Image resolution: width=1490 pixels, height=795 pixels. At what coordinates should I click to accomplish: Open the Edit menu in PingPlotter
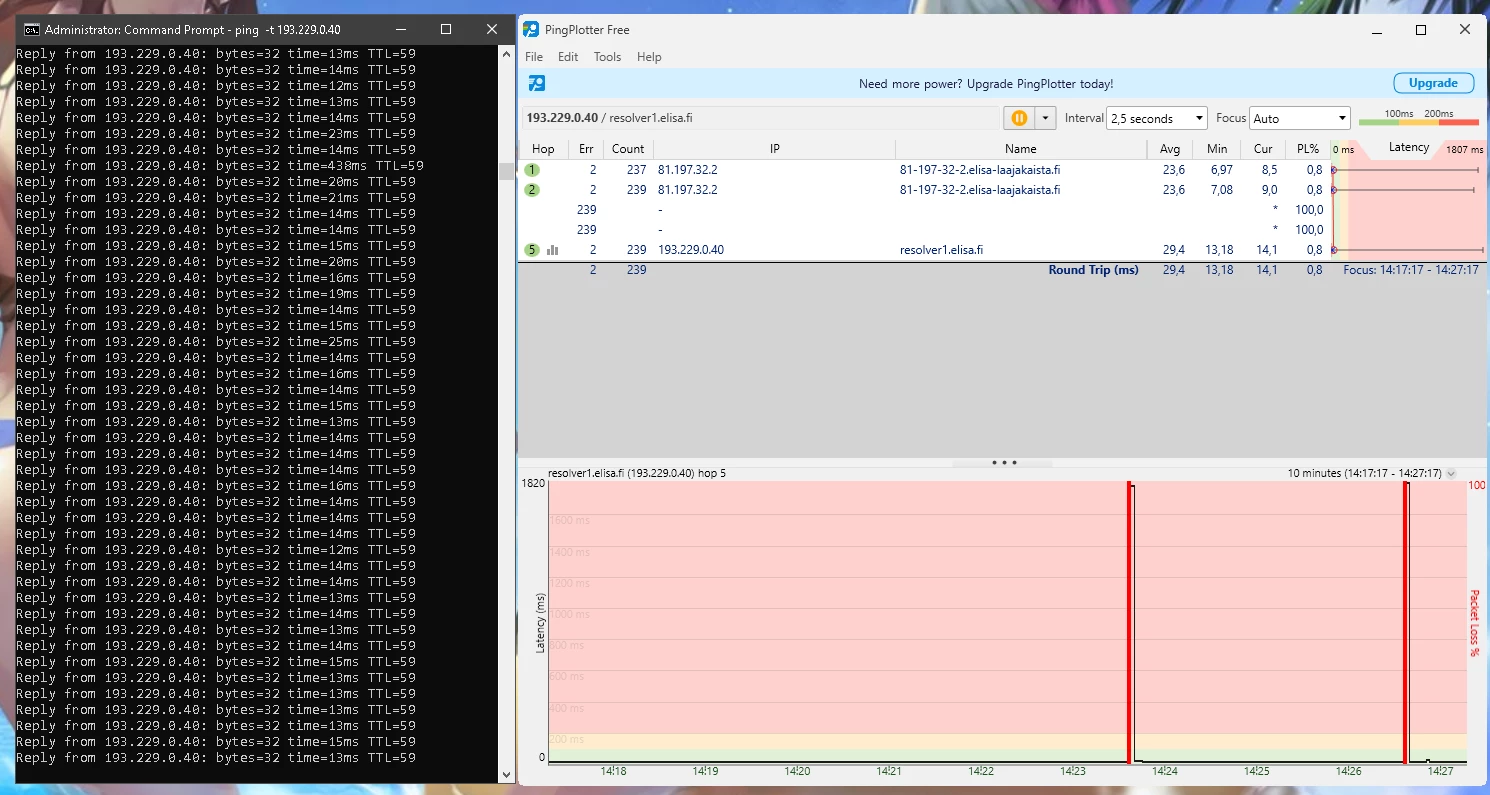click(568, 57)
